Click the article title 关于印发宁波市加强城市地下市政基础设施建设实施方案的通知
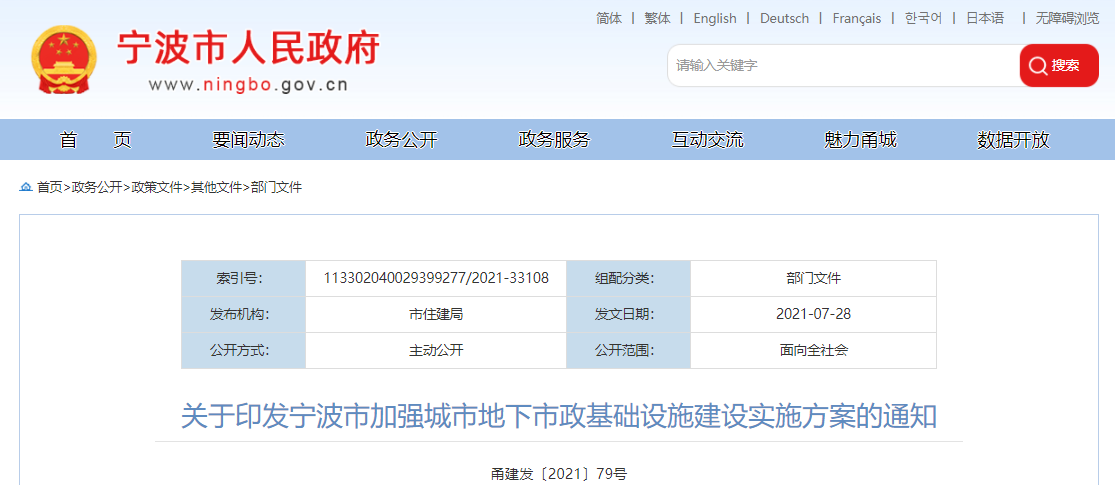1115x485 pixels. click(x=559, y=417)
